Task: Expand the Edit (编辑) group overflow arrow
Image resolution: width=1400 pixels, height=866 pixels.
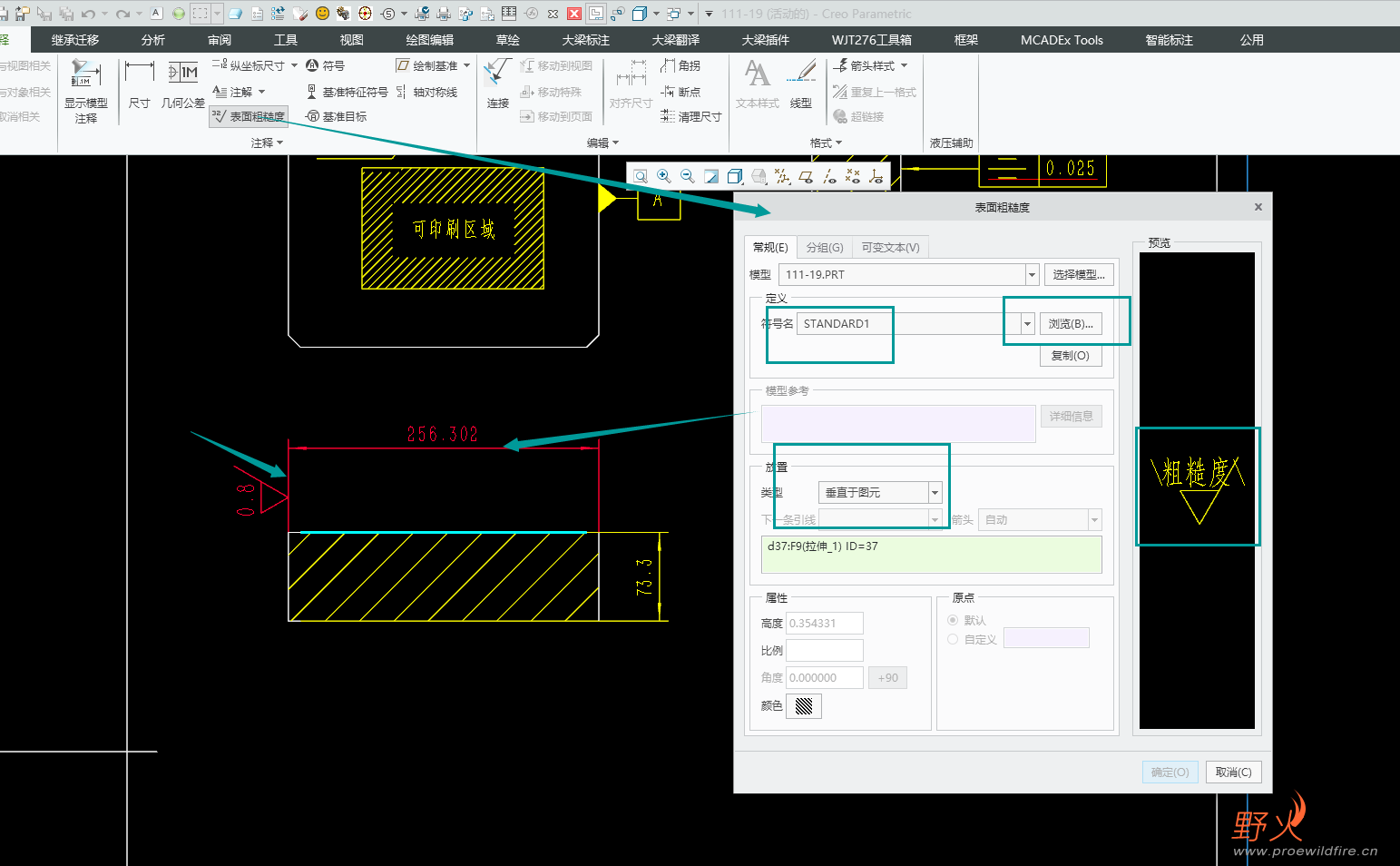Action: 615,143
